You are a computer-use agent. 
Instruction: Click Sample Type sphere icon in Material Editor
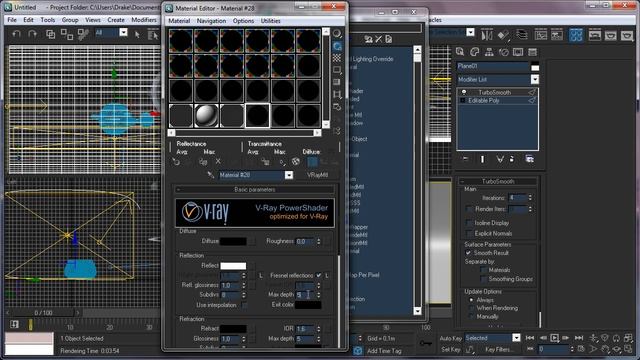tap(337, 33)
